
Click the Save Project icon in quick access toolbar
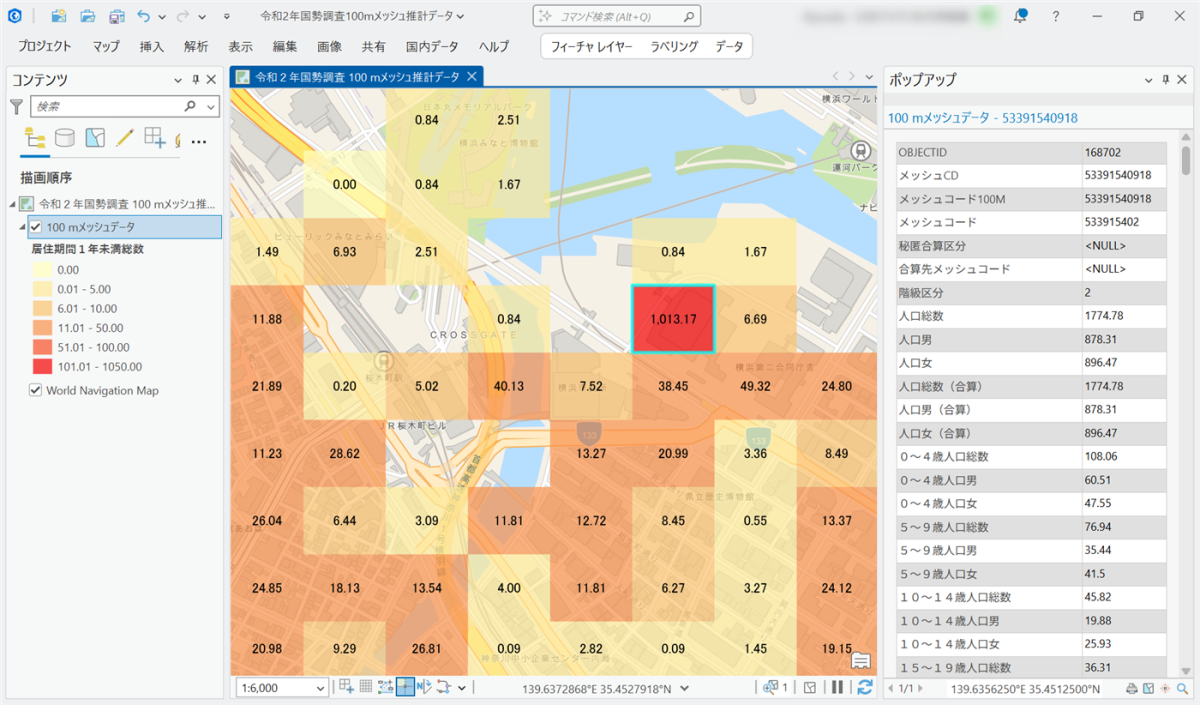point(117,17)
